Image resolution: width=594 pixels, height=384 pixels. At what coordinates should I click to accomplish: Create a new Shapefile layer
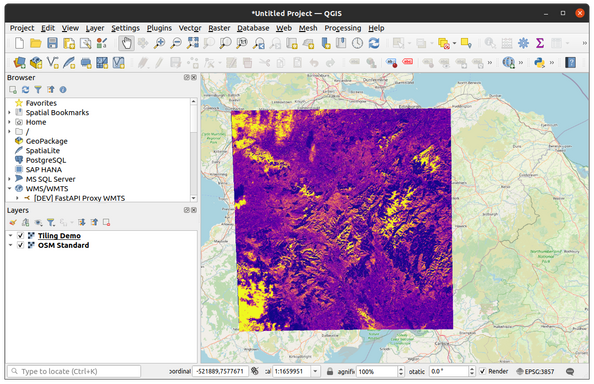pyautogui.click(x=52, y=62)
